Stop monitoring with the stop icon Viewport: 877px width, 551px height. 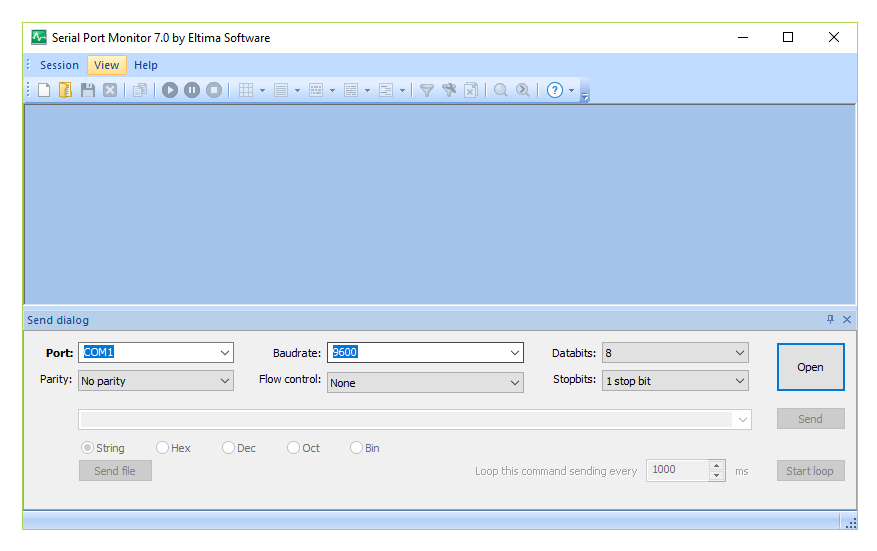(214, 90)
